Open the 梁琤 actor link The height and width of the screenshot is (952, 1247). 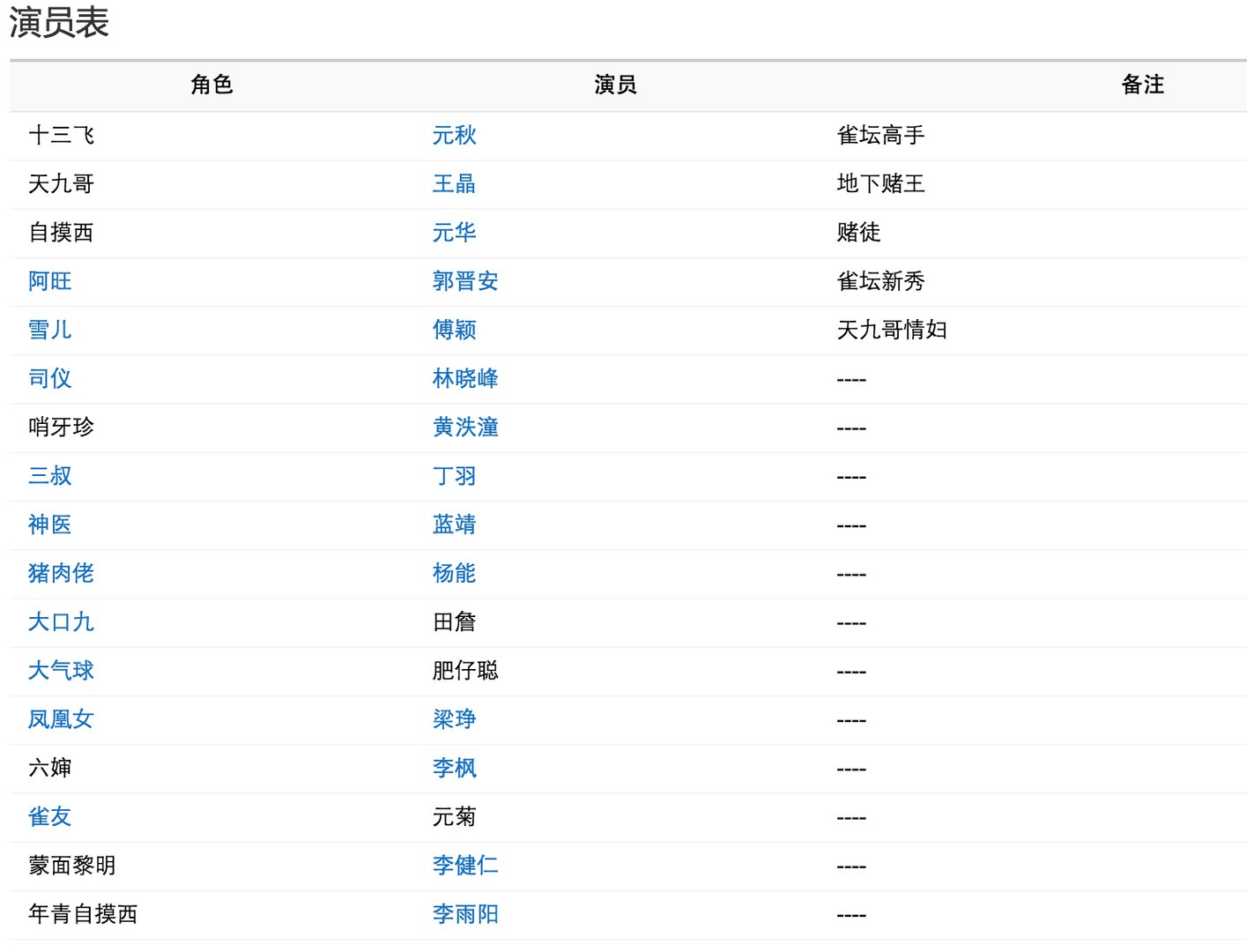454,719
